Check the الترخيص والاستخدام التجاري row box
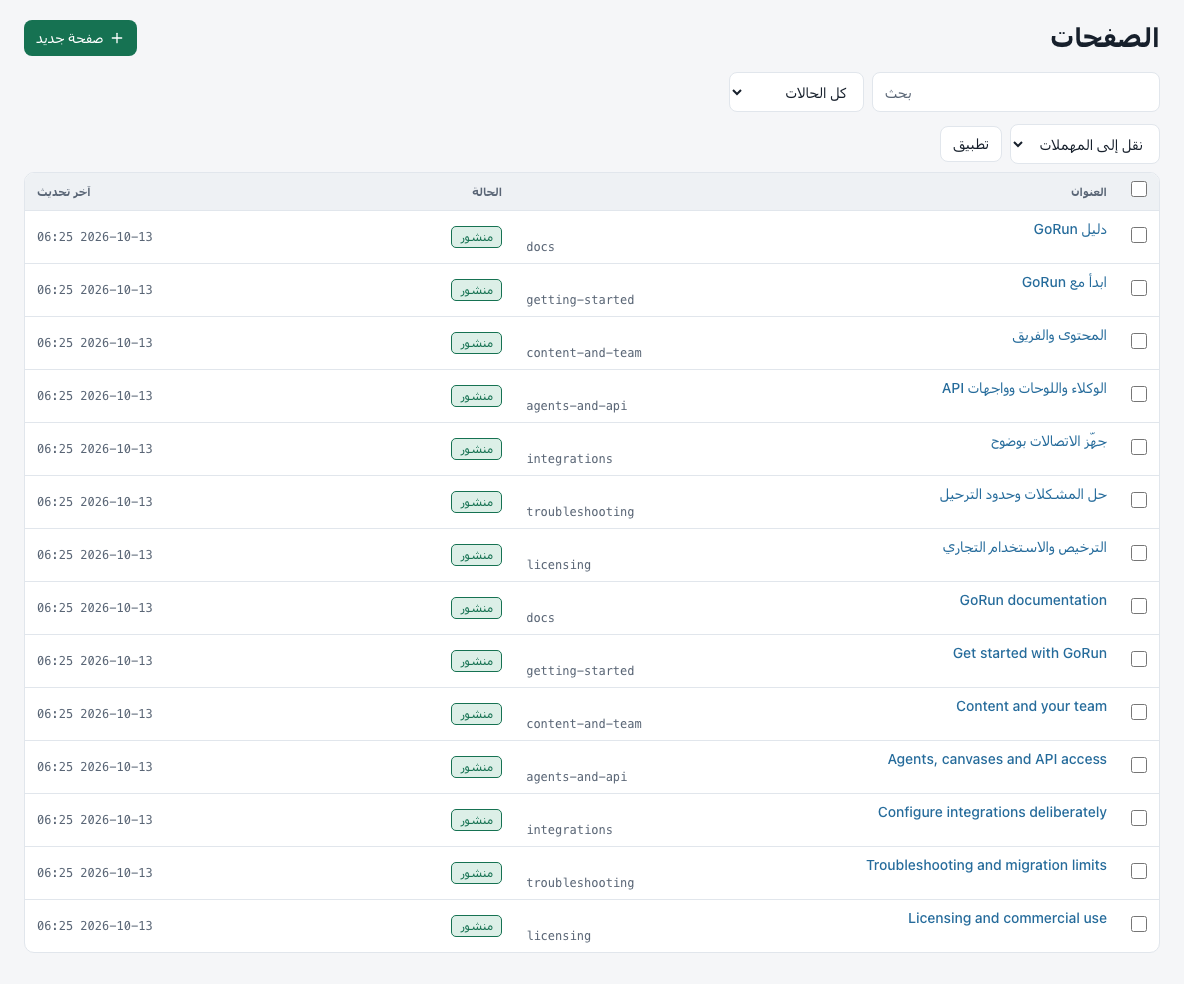 pyautogui.click(x=1139, y=554)
